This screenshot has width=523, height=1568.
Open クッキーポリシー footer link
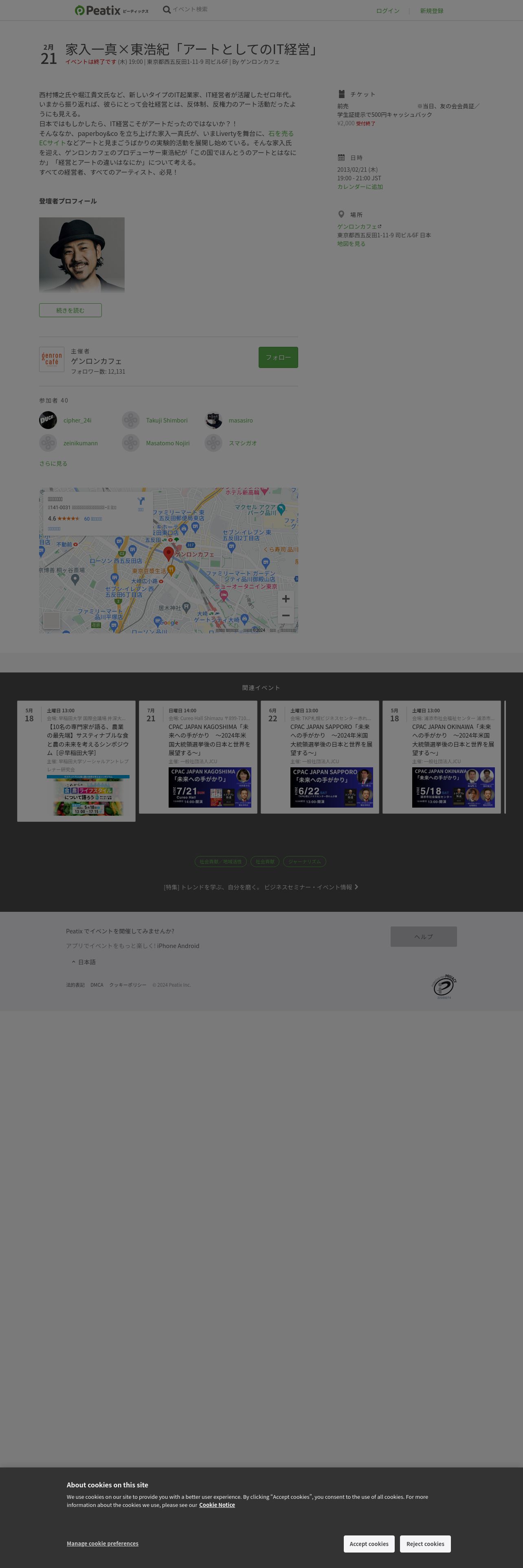(128, 985)
